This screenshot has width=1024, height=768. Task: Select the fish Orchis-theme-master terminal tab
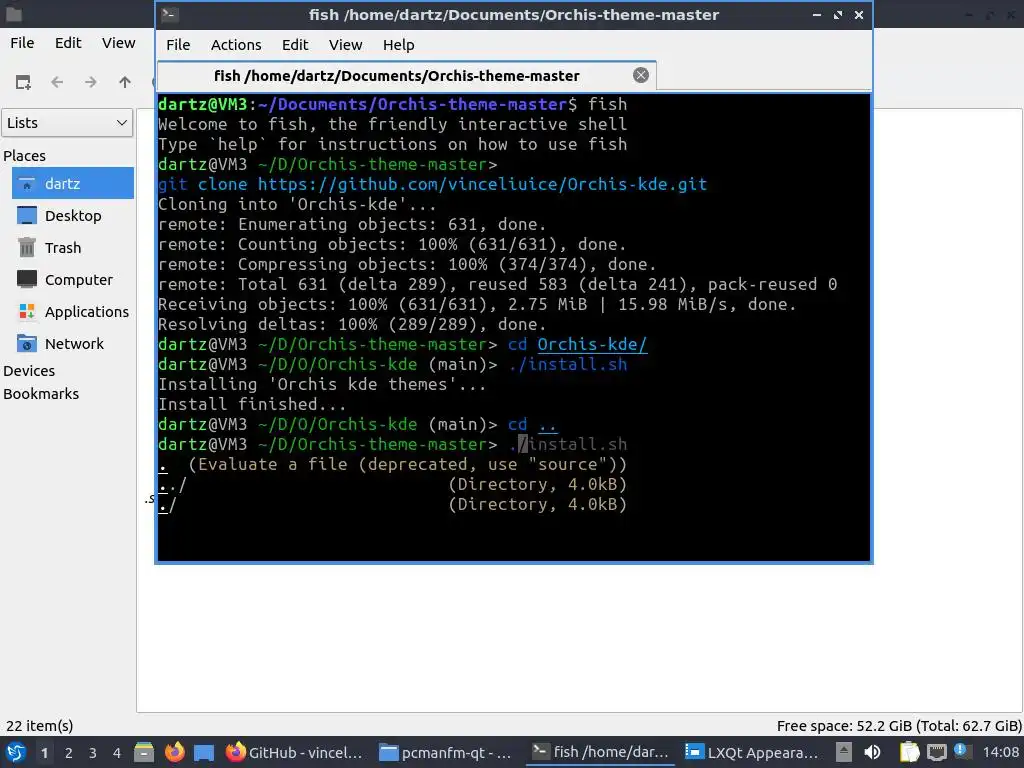pos(406,76)
